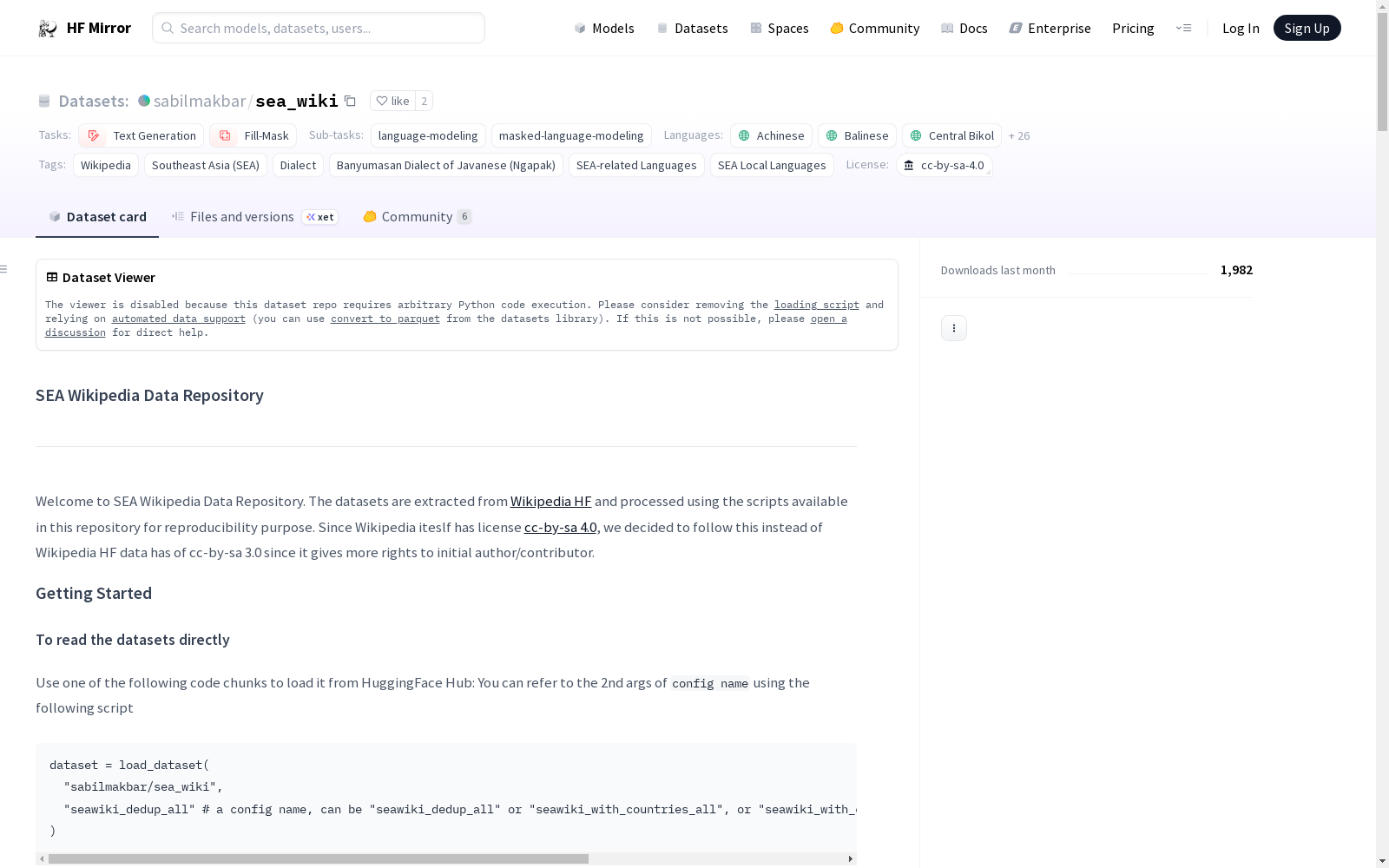Click the Downloads last month value 1,982
1389x868 pixels.
pyautogui.click(x=1236, y=270)
